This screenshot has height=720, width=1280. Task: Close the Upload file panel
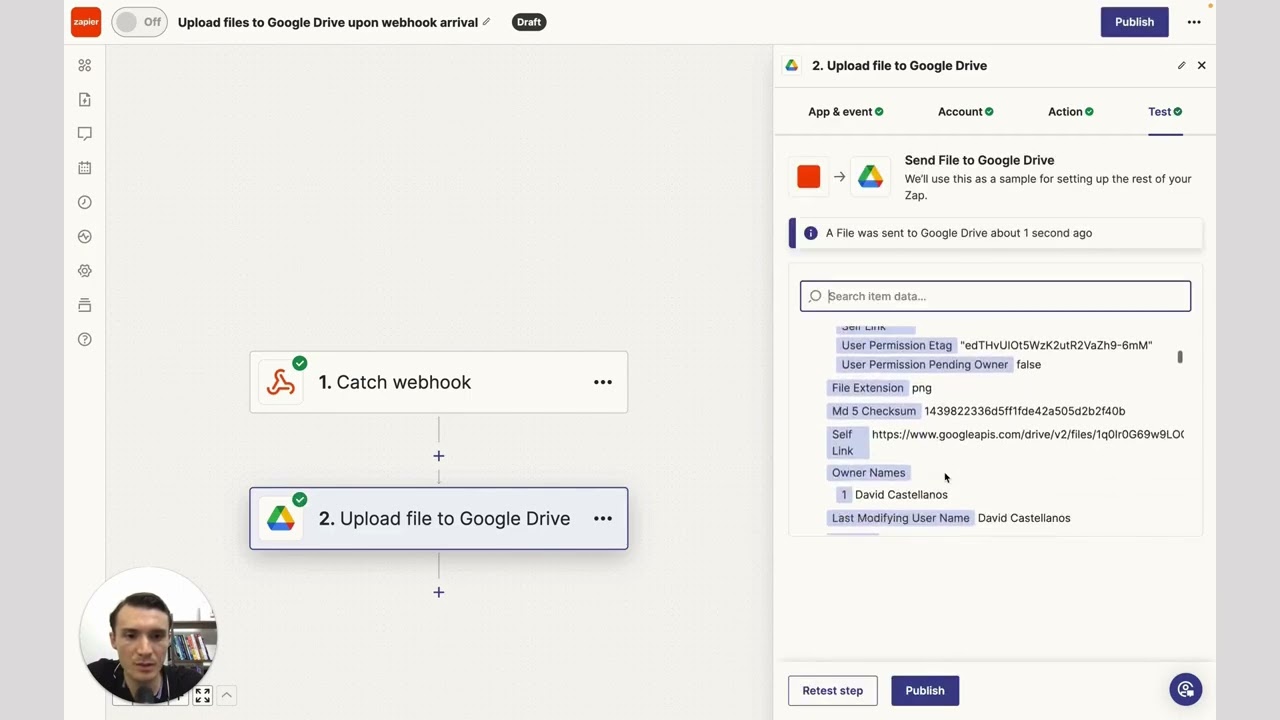coord(1202,65)
